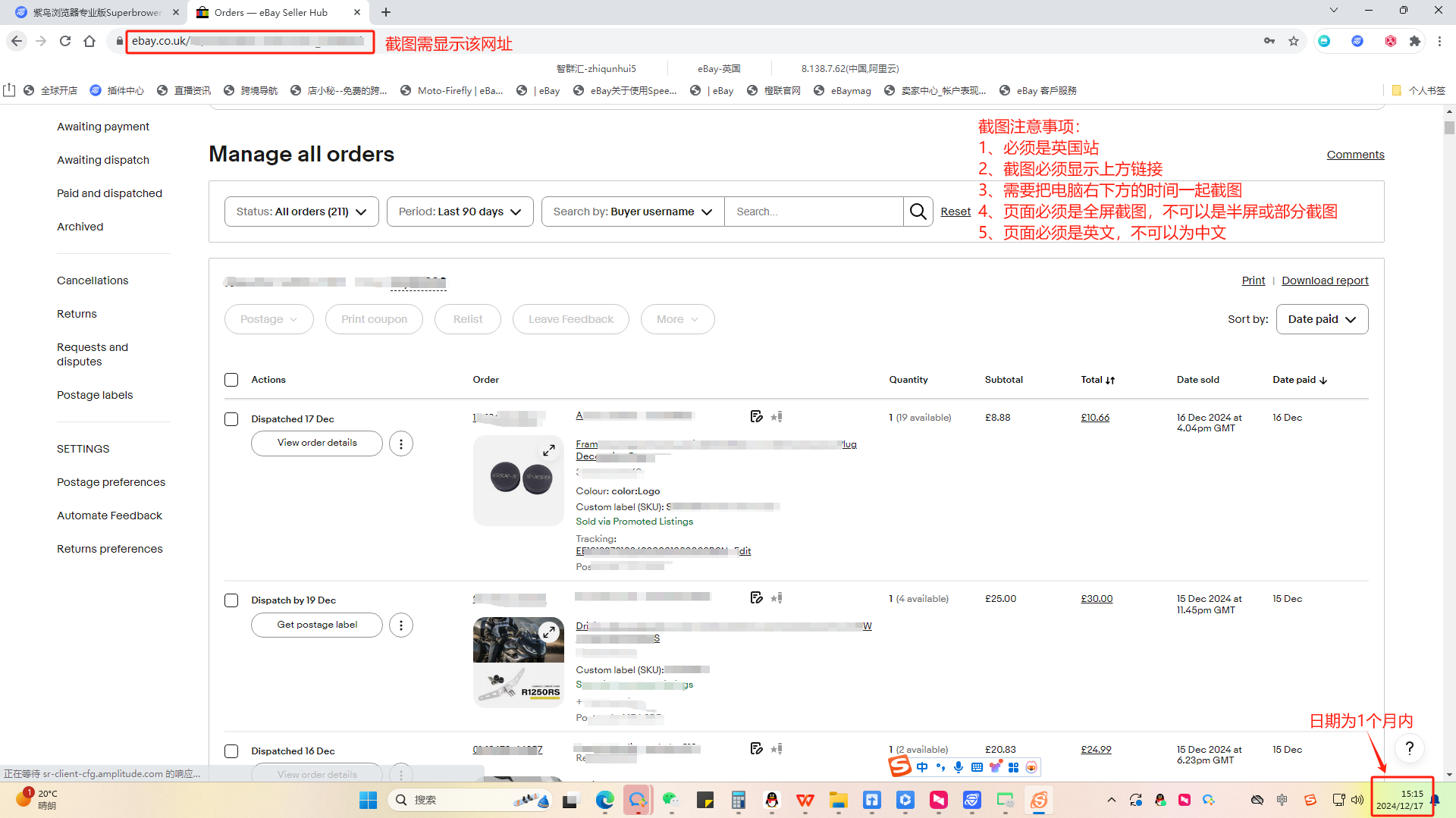This screenshot has height=818, width=1456.
Task: Click the Download report link
Action: (1324, 281)
